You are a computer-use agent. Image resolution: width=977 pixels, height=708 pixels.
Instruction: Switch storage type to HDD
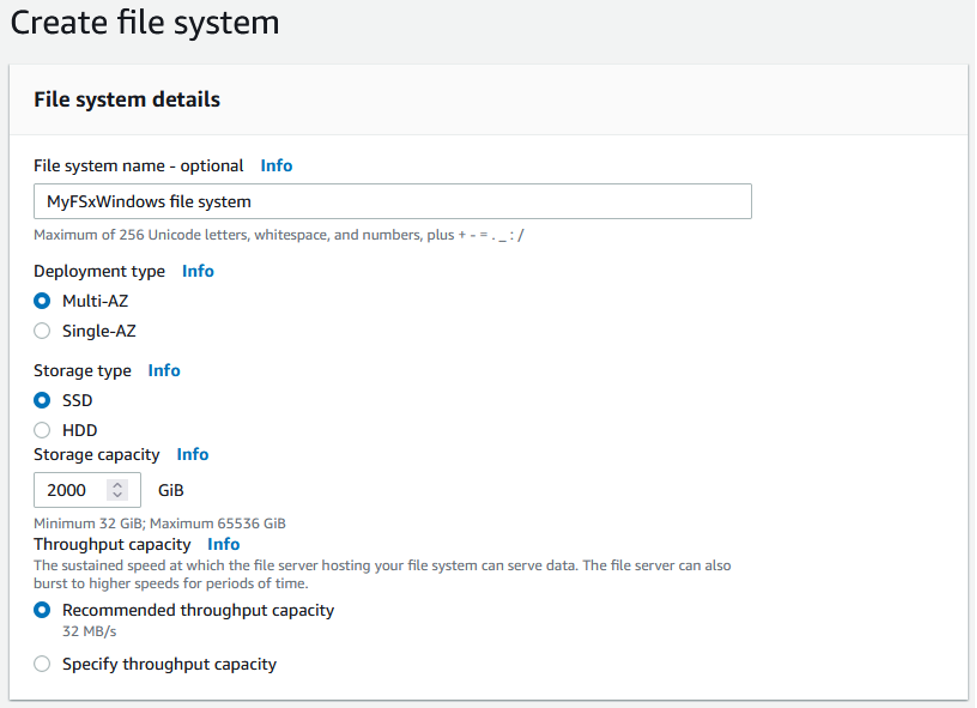coord(41,429)
